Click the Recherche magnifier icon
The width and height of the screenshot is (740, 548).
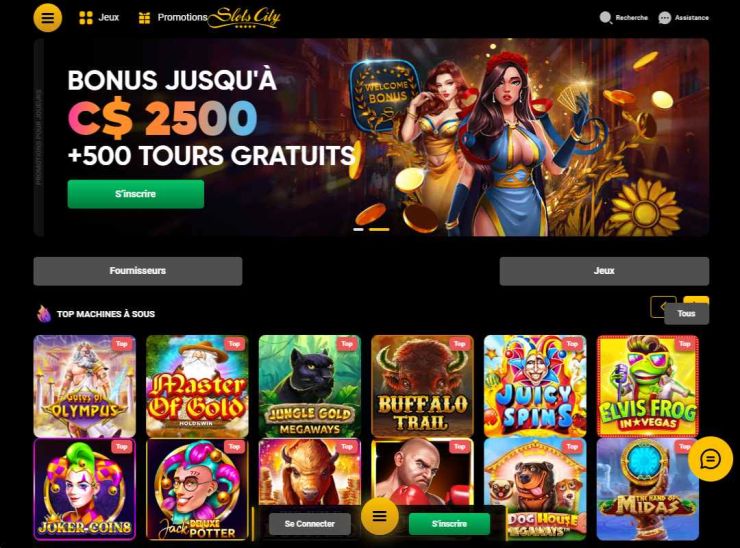(x=605, y=17)
